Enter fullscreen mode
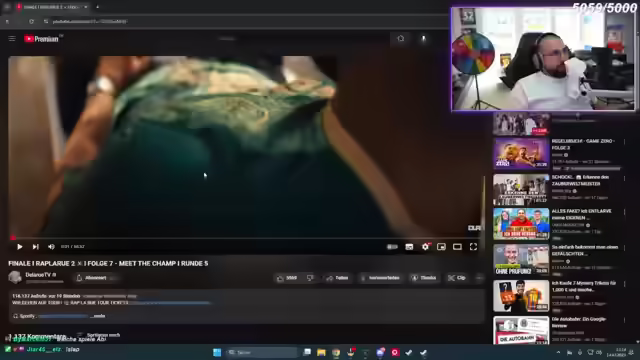The image size is (640, 360). click(x=473, y=247)
